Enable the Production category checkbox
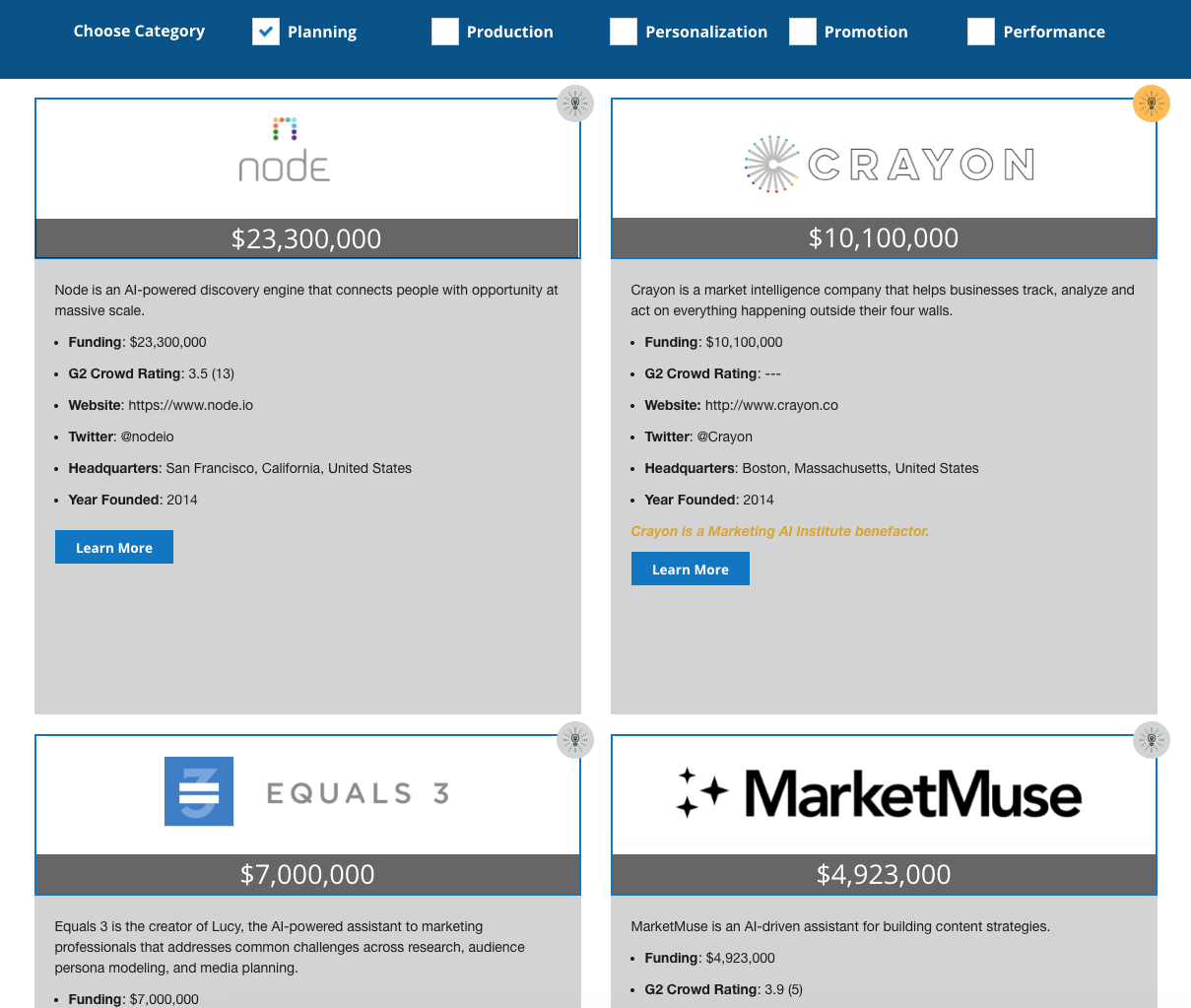This screenshot has width=1191, height=1008. point(445,32)
